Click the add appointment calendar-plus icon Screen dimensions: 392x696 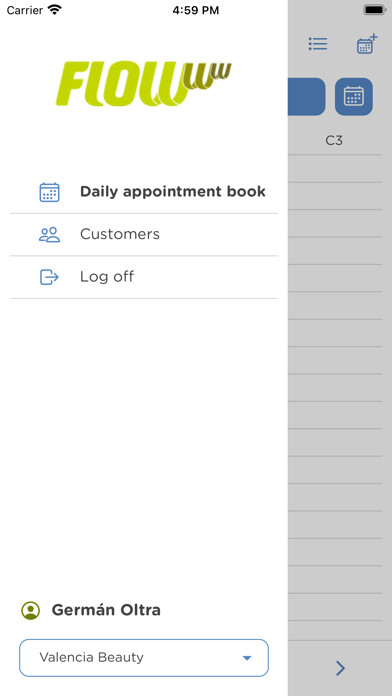(x=367, y=44)
